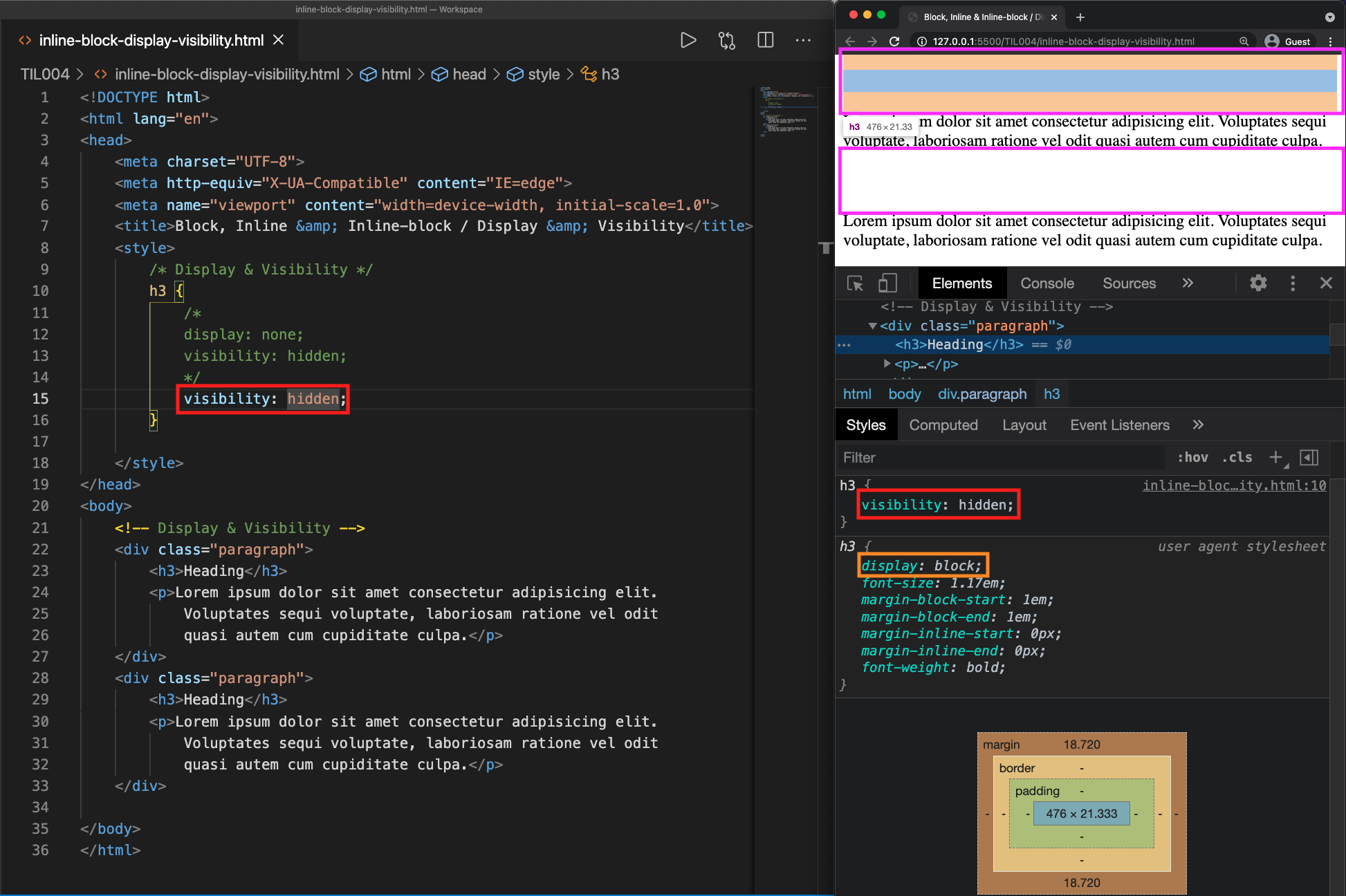Click the blue content box in box model
The image size is (1346, 896).
pyautogui.click(x=1081, y=814)
